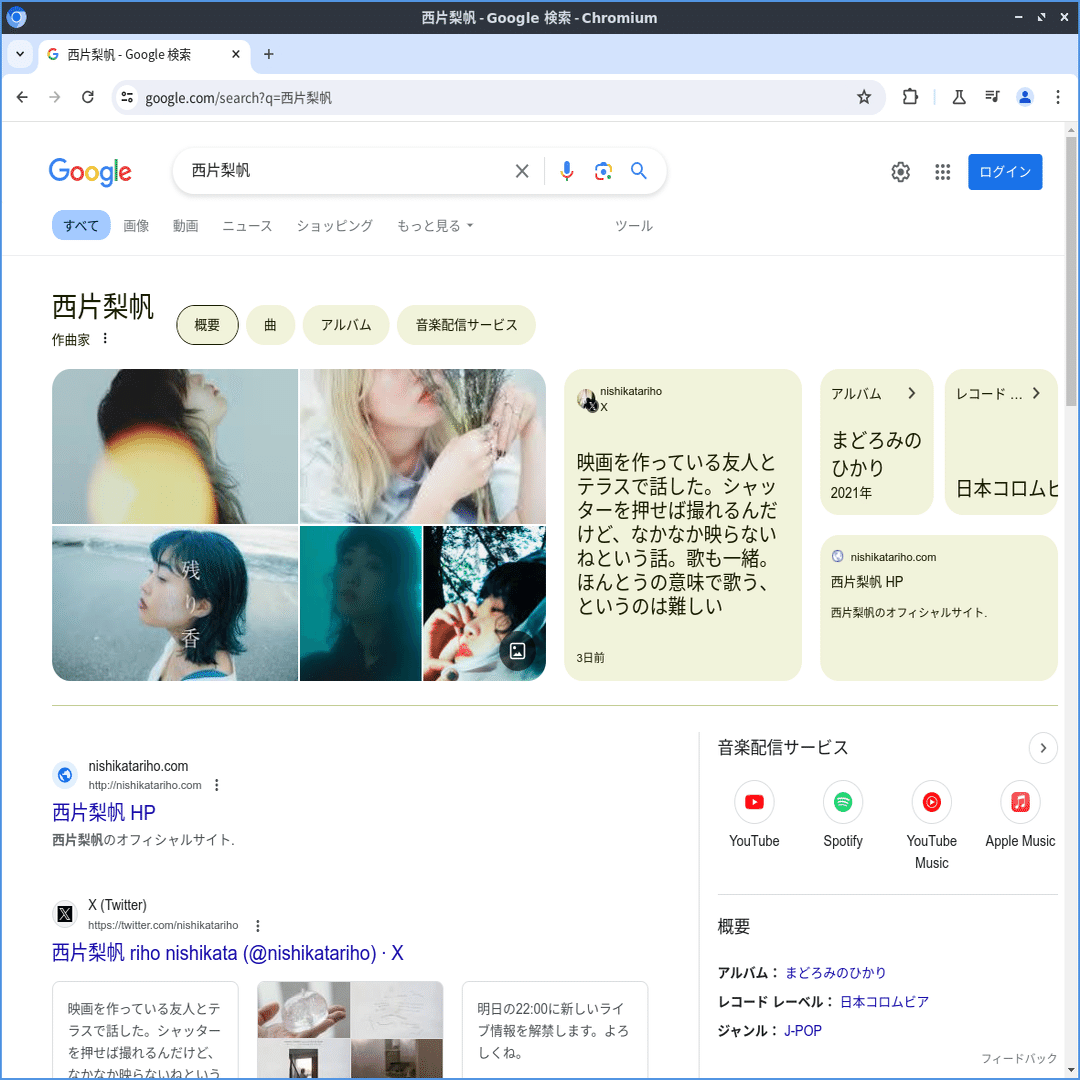This screenshot has height=1080, width=1080.
Task: Open Chrome Labs flask icon
Action: pyautogui.click(x=959, y=97)
